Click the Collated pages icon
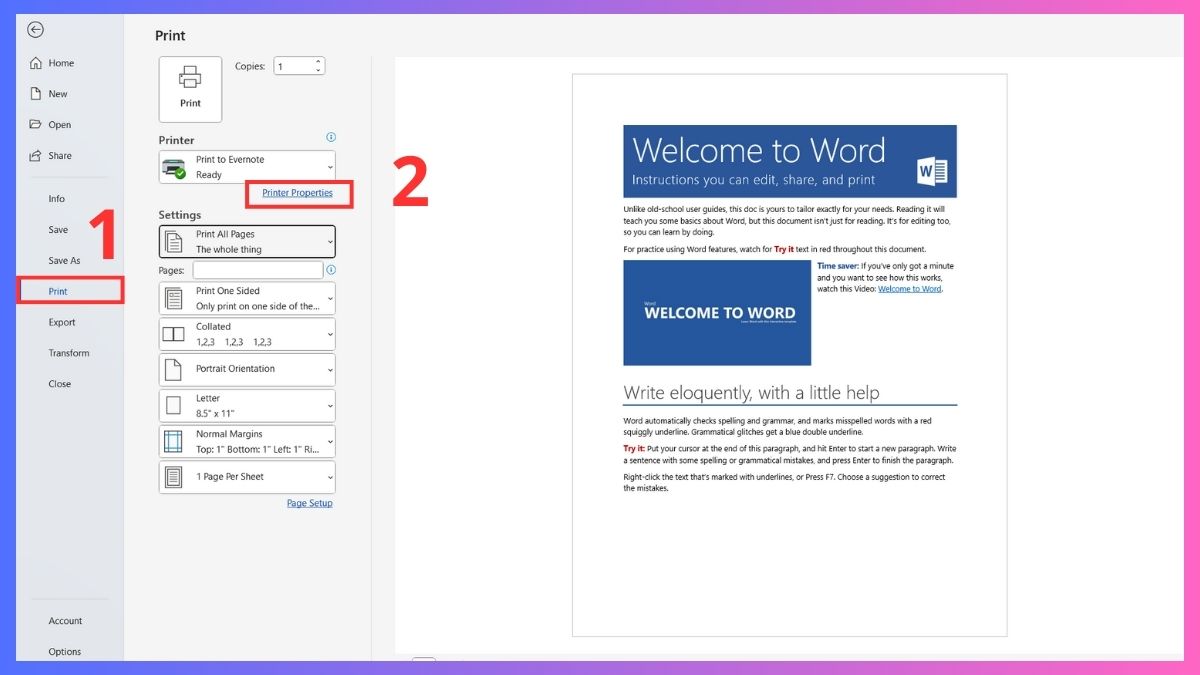Screen dimensions: 1200x675 pyautogui.click(x=173, y=334)
